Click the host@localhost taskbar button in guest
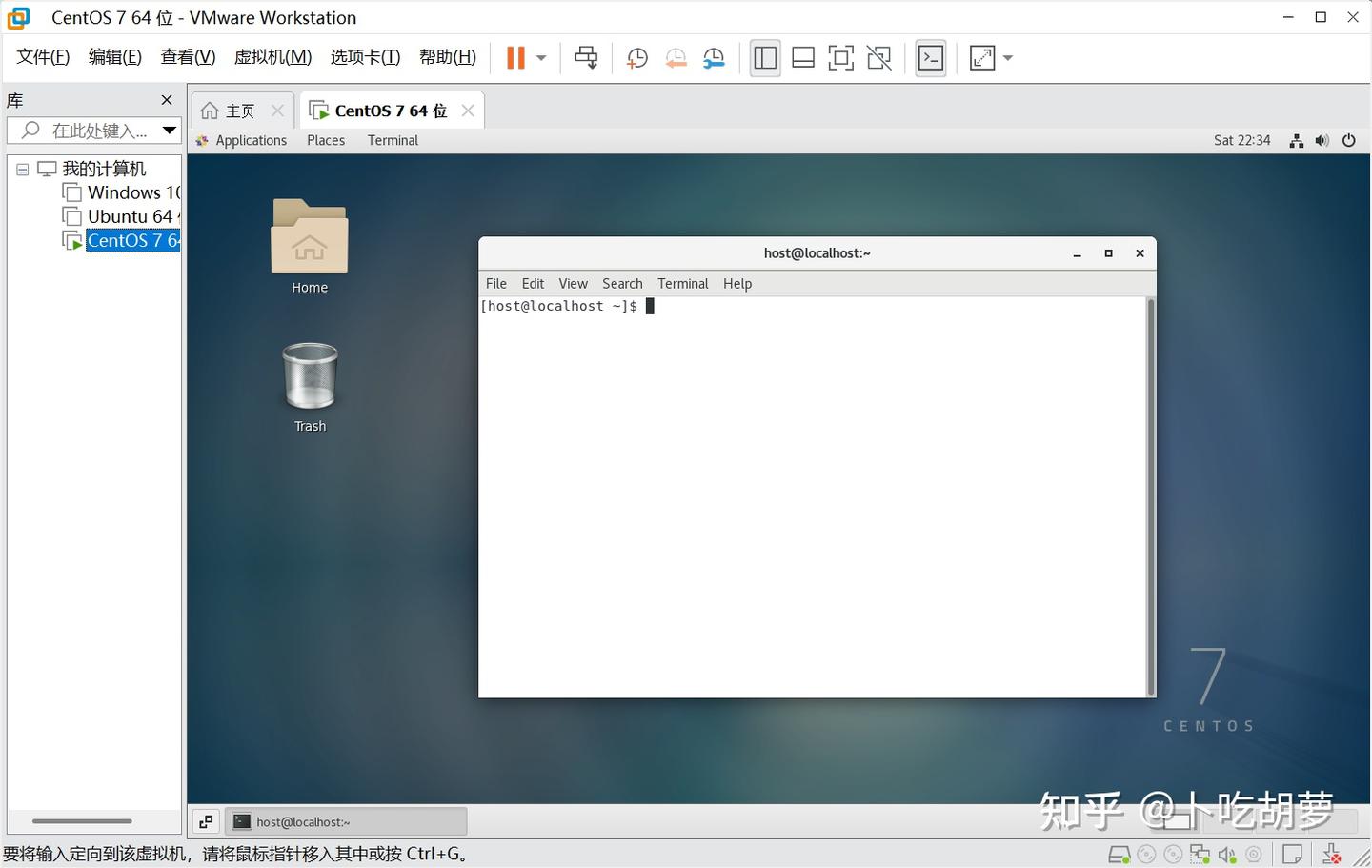The width and height of the screenshot is (1372, 868). point(346,820)
